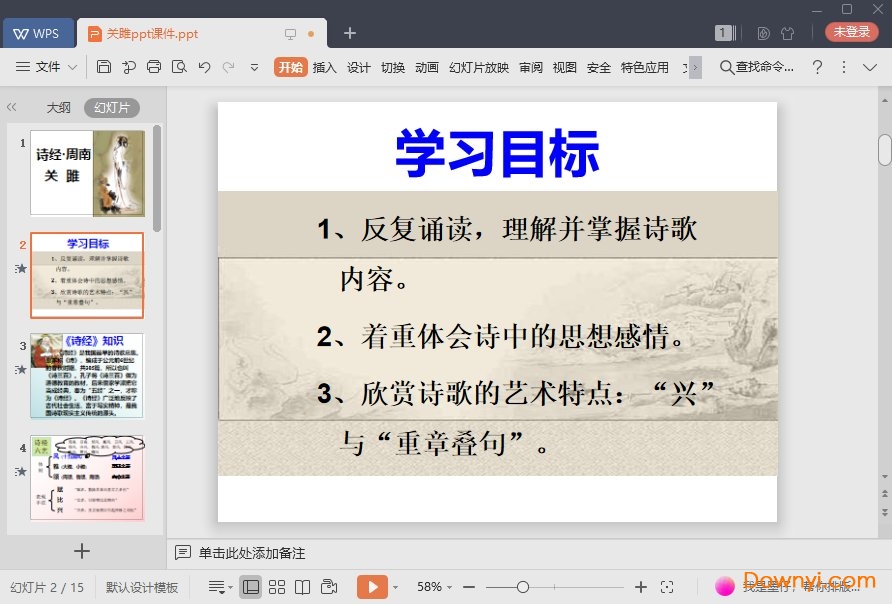Image resolution: width=892 pixels, height=604 pixels.
Task: Select the 关雎ppt课件.ppt document tab
Action: [x=201, y=34]
